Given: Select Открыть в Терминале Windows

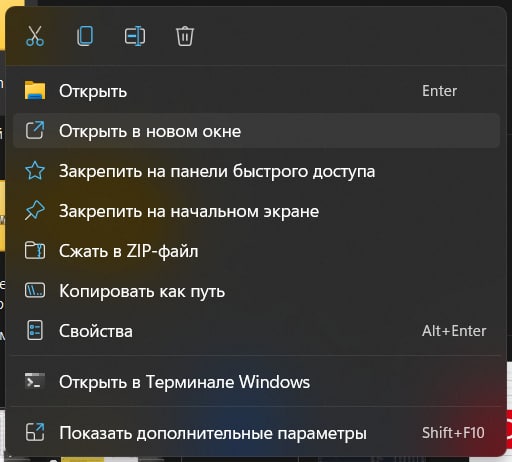Looking at the screenshot, I should [x=256, y=382].
